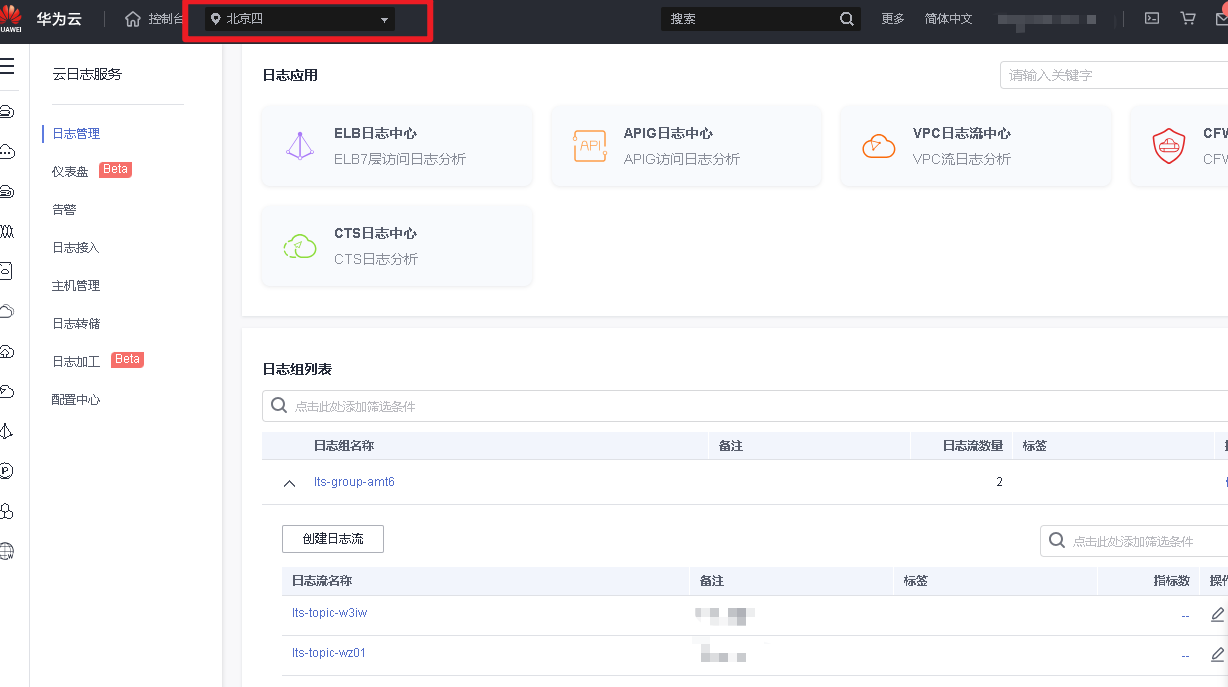Screen dimensions: 1228x687
Task: Click the Huawei Cloud logo
Action: point(12,19)
